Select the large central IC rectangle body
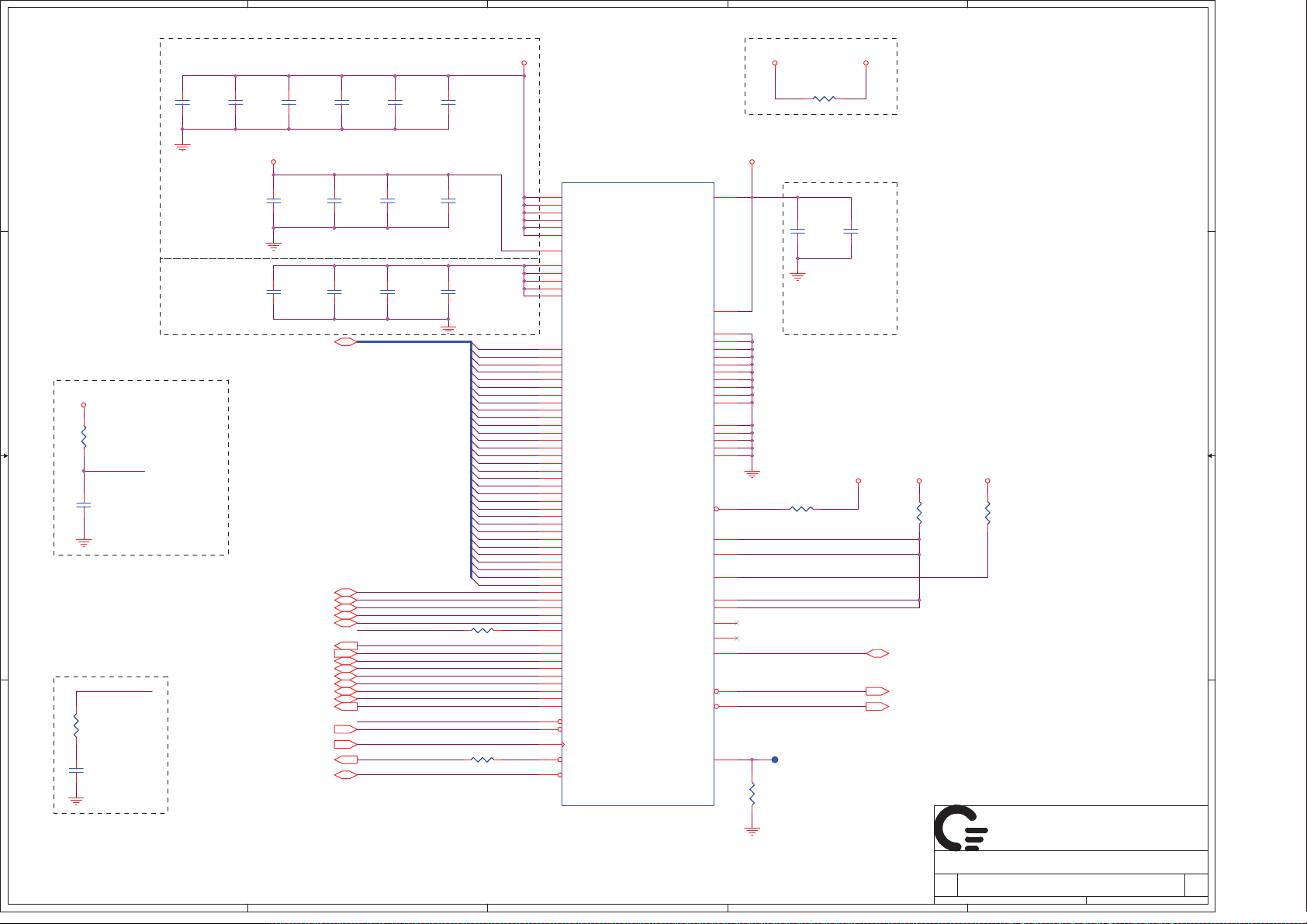Viewport: 1307px width, 924px height. point(638,494)
